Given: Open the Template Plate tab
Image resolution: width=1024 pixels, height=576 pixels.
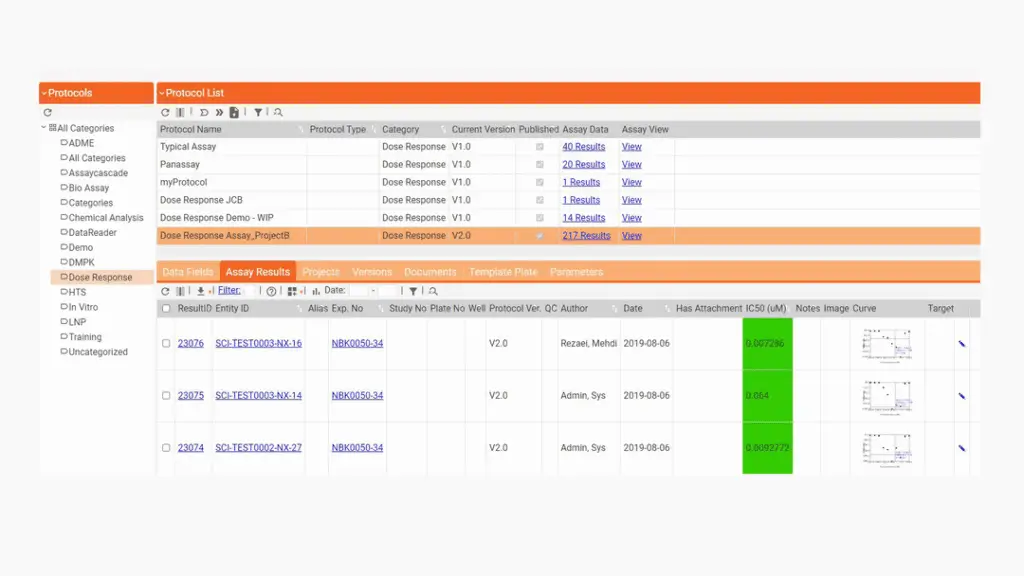Looking at the screenshot, I should [x=503, y=272].
